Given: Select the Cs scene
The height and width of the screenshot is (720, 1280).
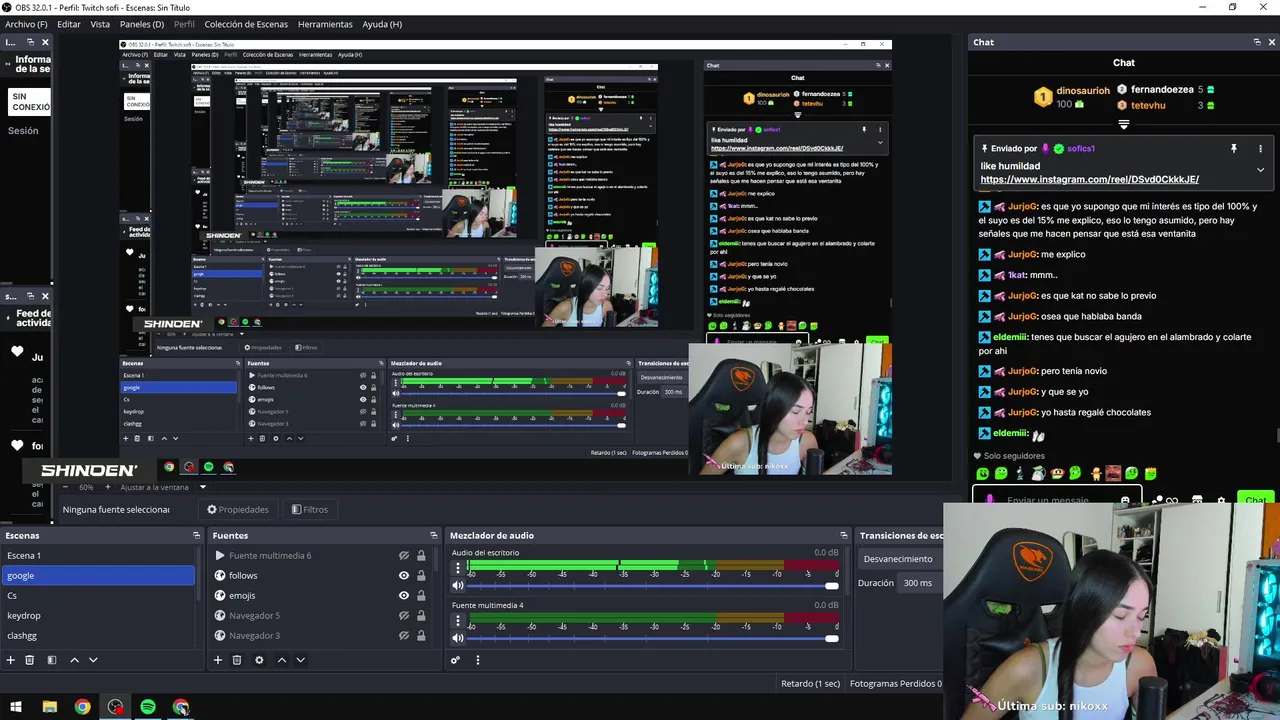Looking at the screenshot, I should pyautogui.click(x=98, y=596).
